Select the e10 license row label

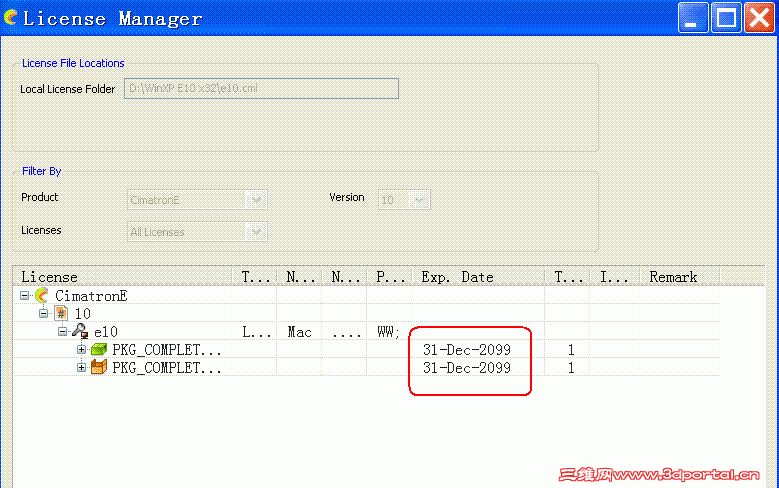click(106, 331)
